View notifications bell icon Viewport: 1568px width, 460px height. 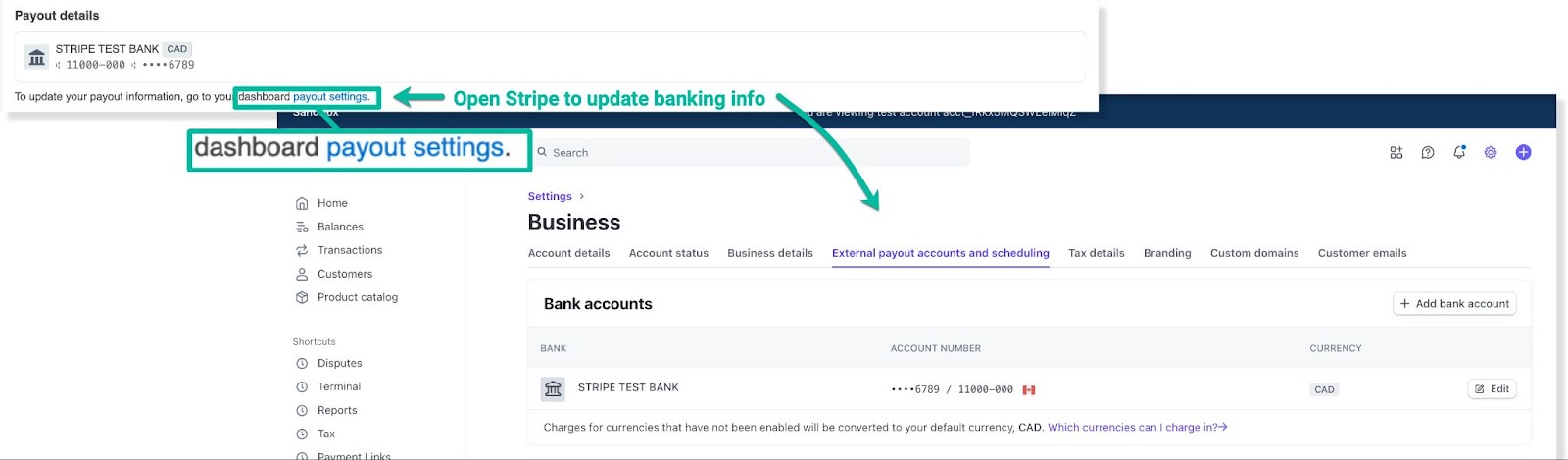pos(1459,152)
